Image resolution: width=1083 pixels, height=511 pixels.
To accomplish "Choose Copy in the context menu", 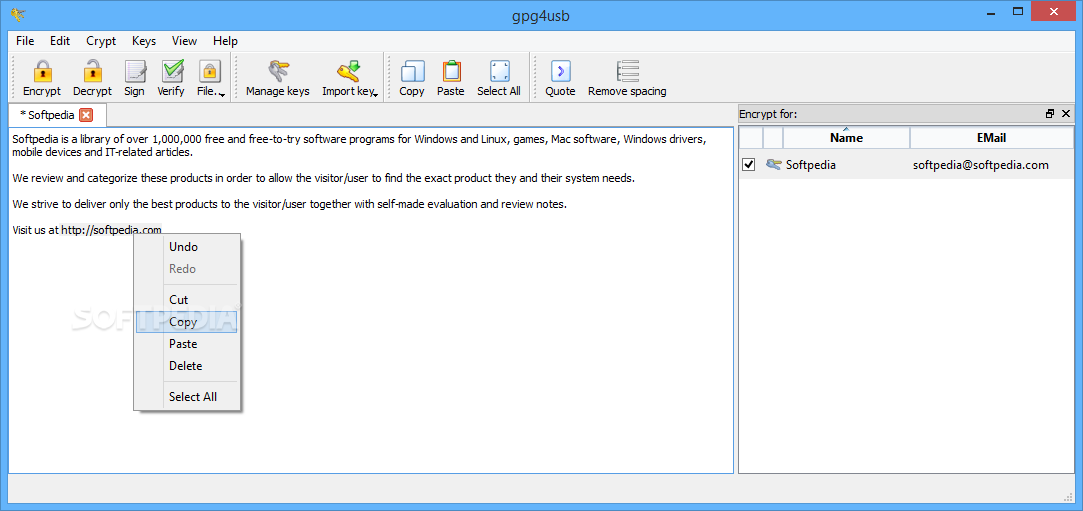I will 186,322.
